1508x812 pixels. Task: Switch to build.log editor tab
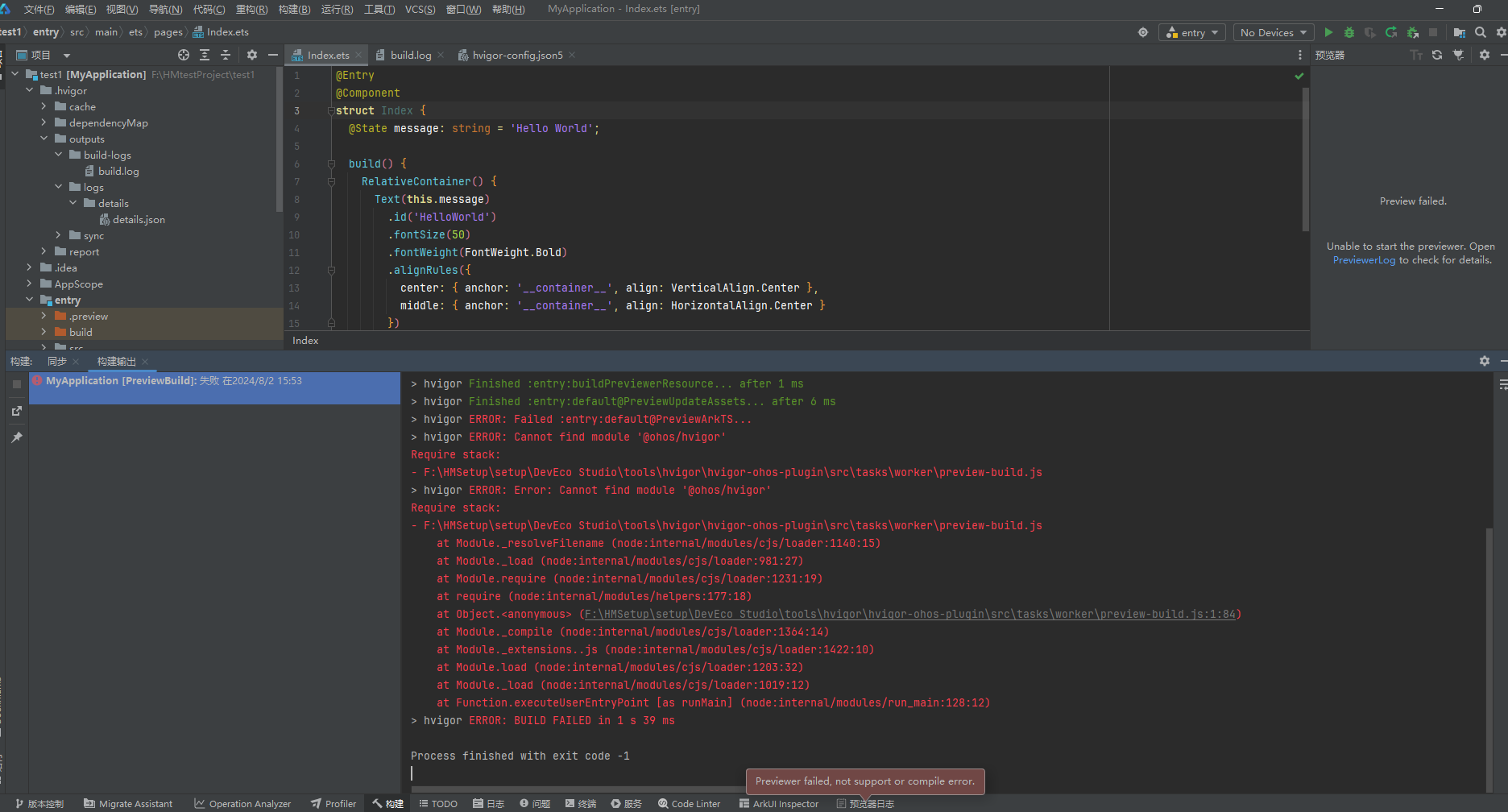click(410, 55)
